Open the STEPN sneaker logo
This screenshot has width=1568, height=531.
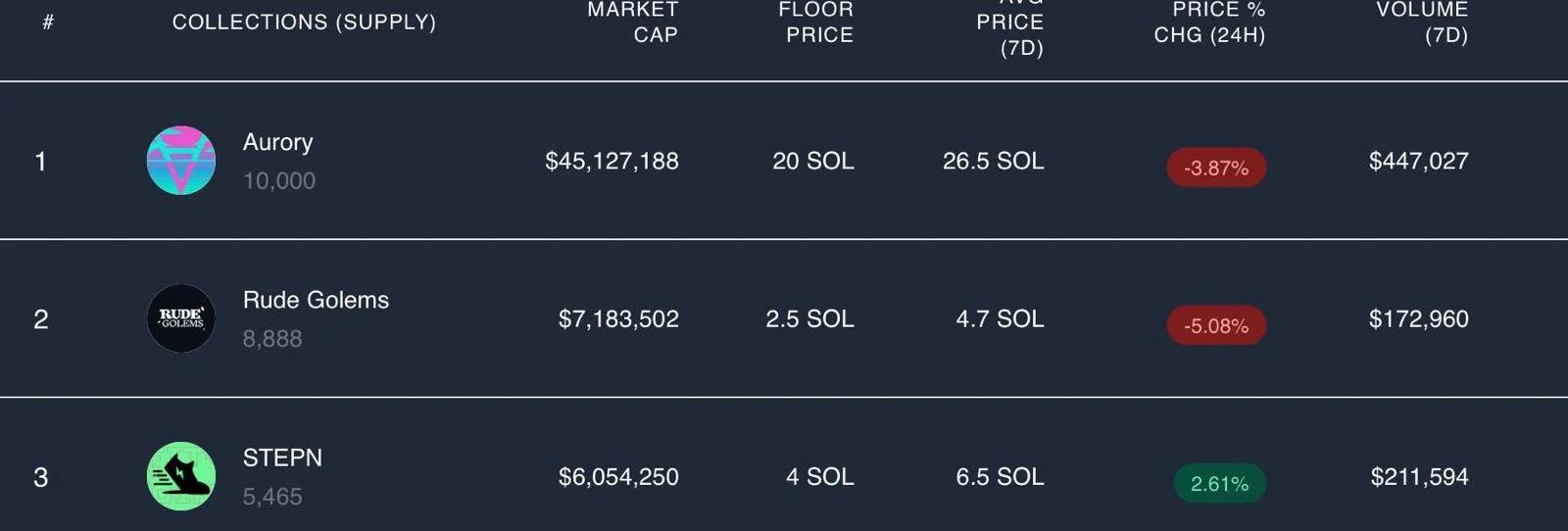click(x=181, y=476)
